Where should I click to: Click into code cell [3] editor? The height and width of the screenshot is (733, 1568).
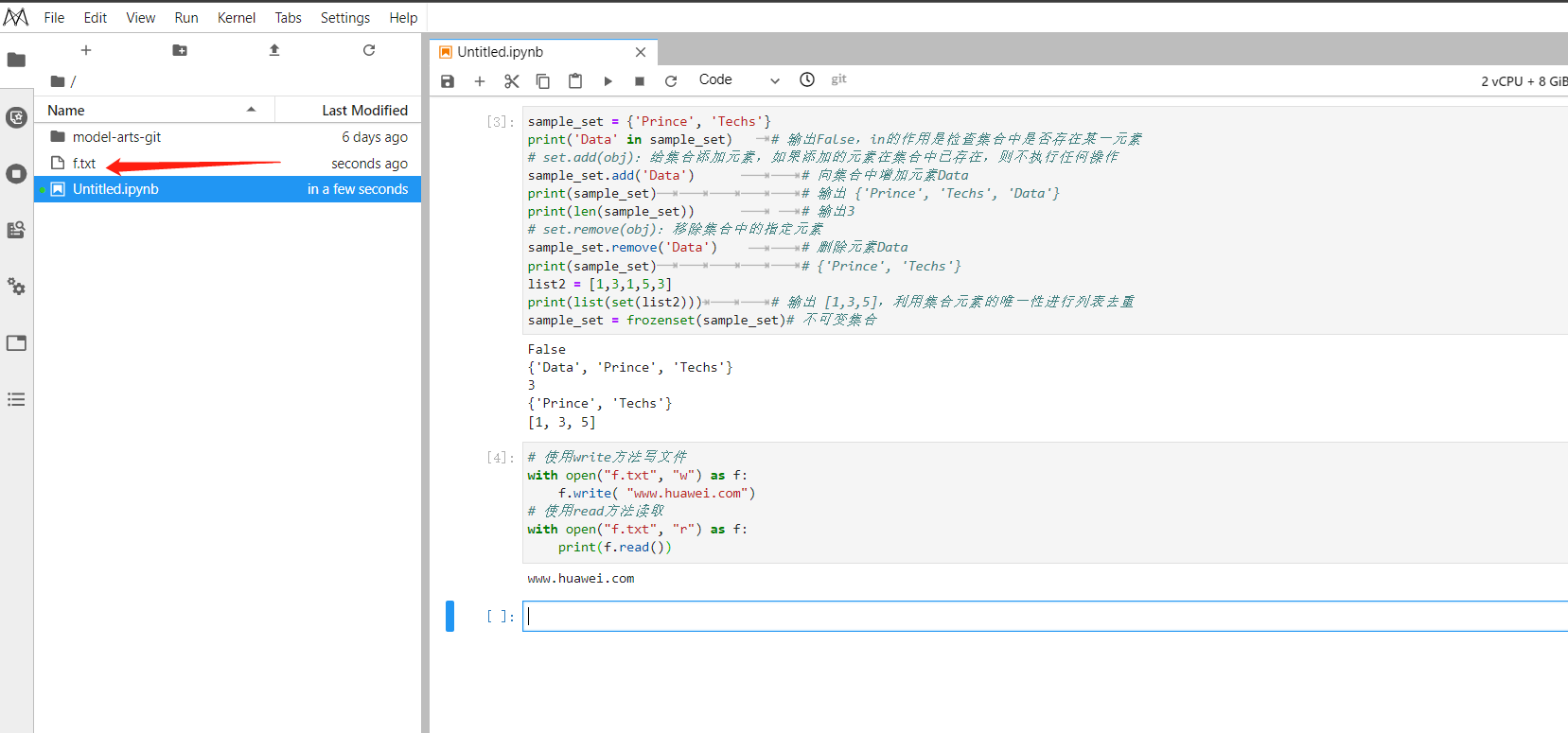(1045, 220)
